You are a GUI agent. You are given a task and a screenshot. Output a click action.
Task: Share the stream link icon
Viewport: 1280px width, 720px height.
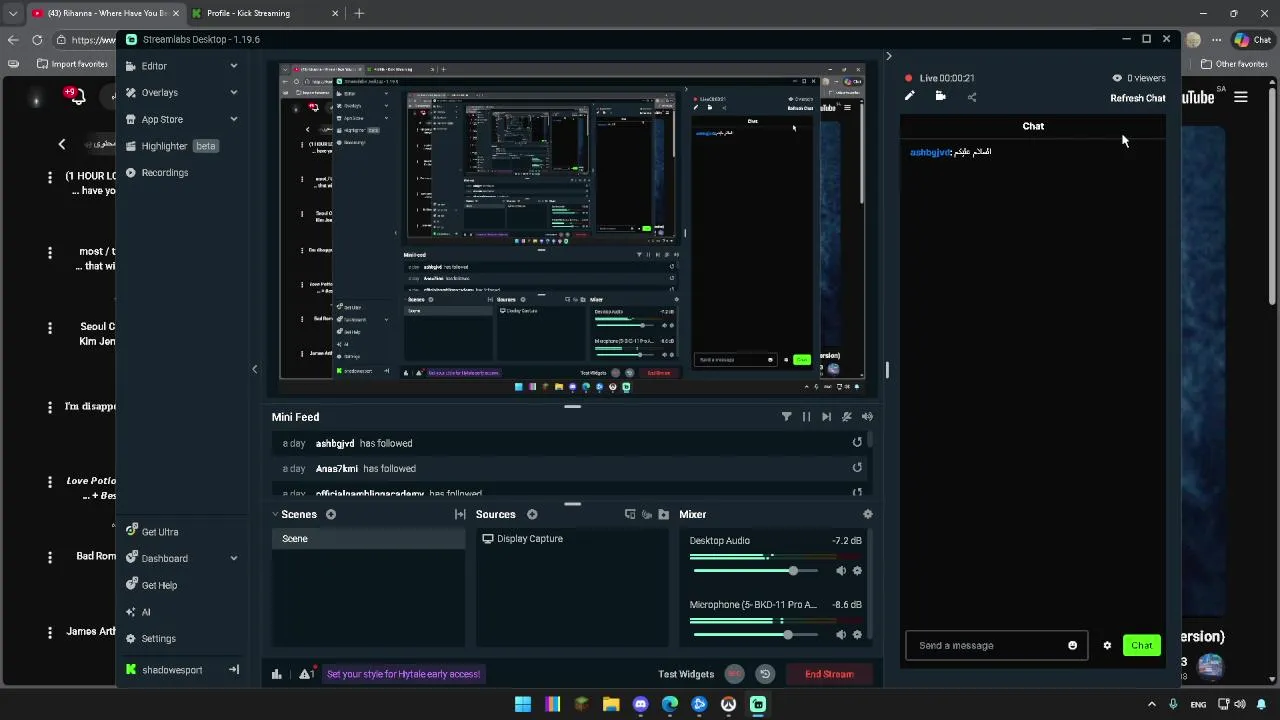[x=972, y=97]
